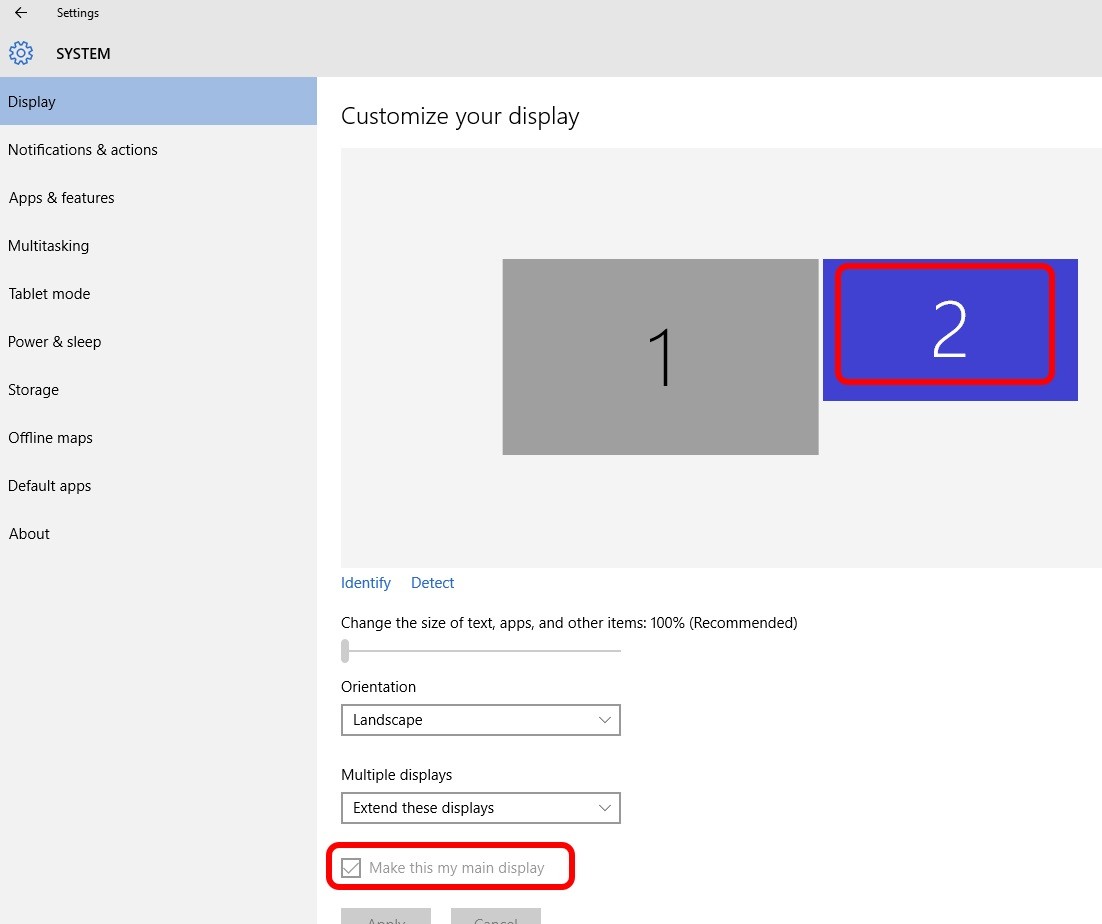Open Default apps settings
Image resolution: width=1102 pixels, height=924 pixels.
50,486
